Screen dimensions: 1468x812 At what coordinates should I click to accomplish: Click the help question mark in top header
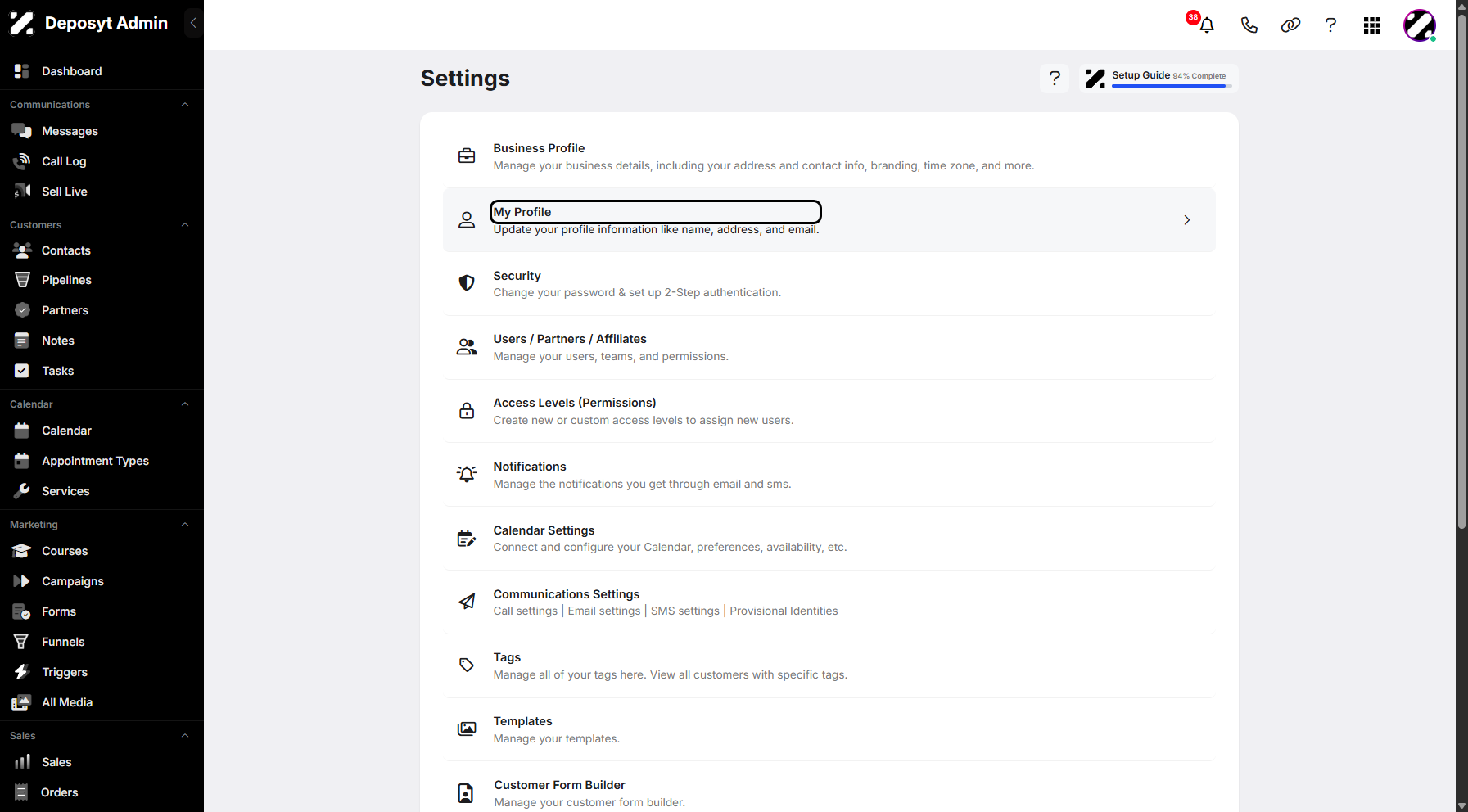coord(1330,25)
